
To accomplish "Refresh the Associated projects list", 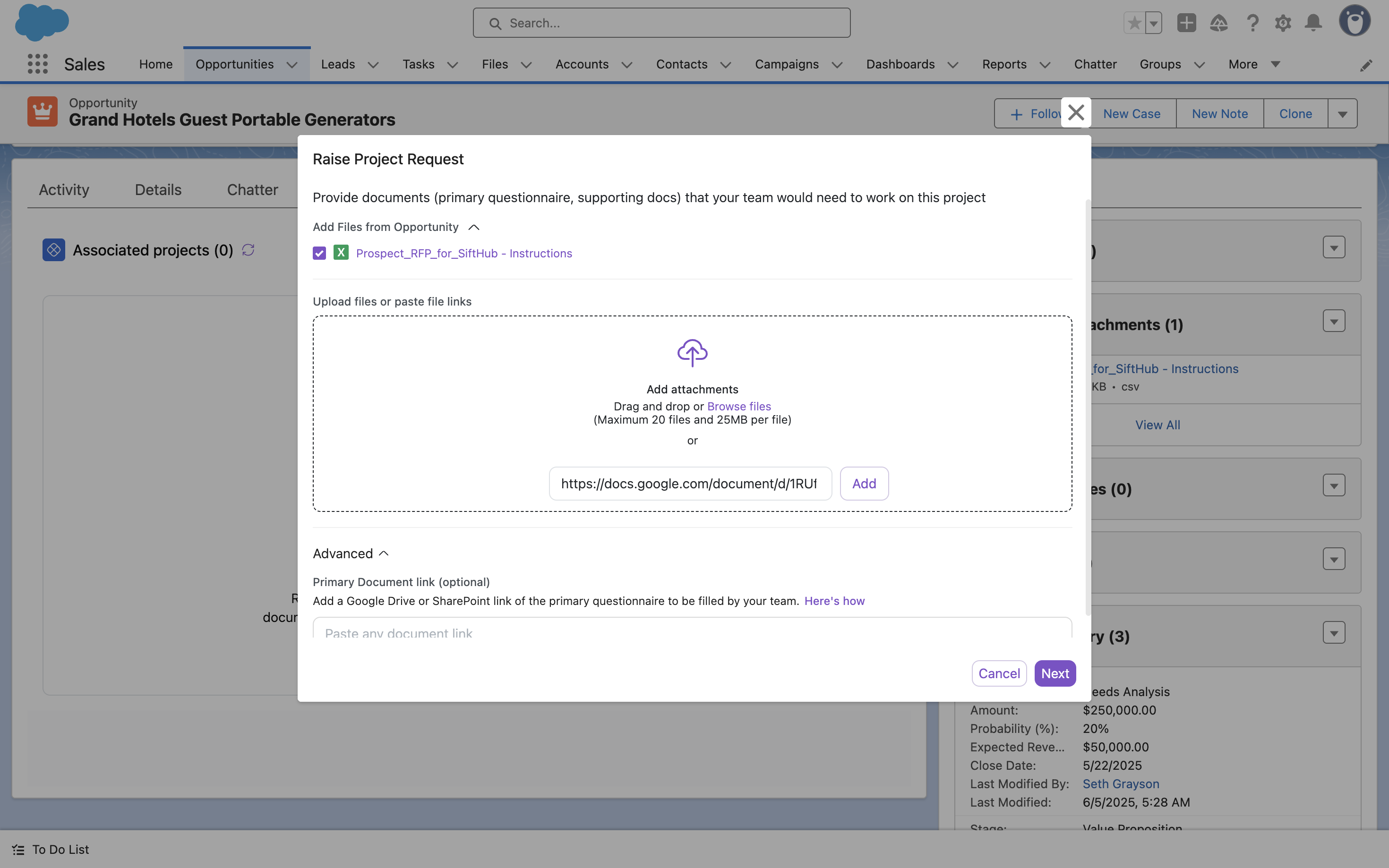I will (x=248, y=250).
